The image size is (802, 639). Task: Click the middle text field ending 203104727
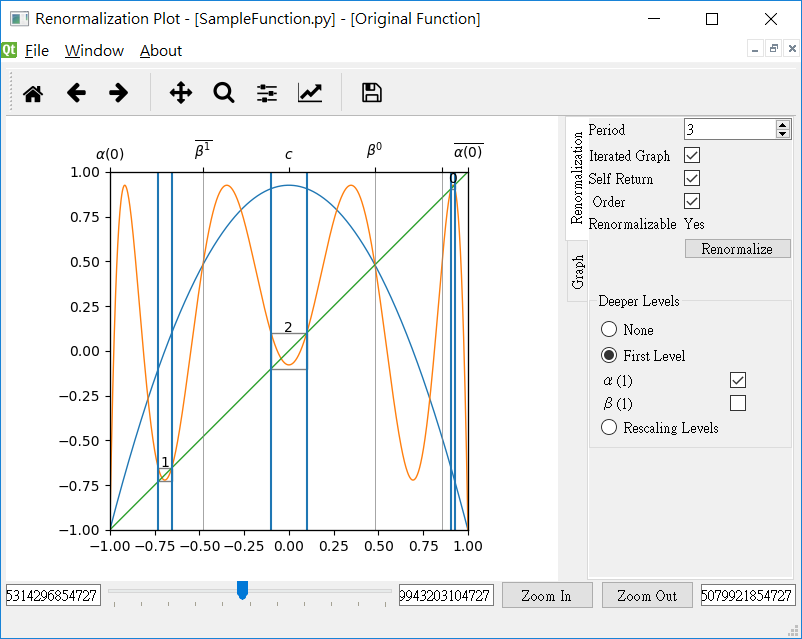pyautogui.click(x=446, y=596)
